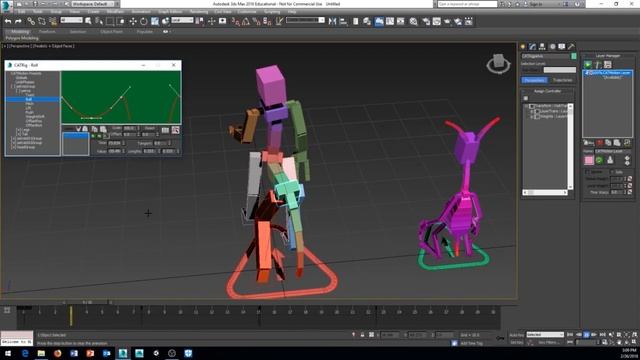Click the Go to Start playback button
The image size is (640, 360).
pyautogui.click(x=570, y=335)
